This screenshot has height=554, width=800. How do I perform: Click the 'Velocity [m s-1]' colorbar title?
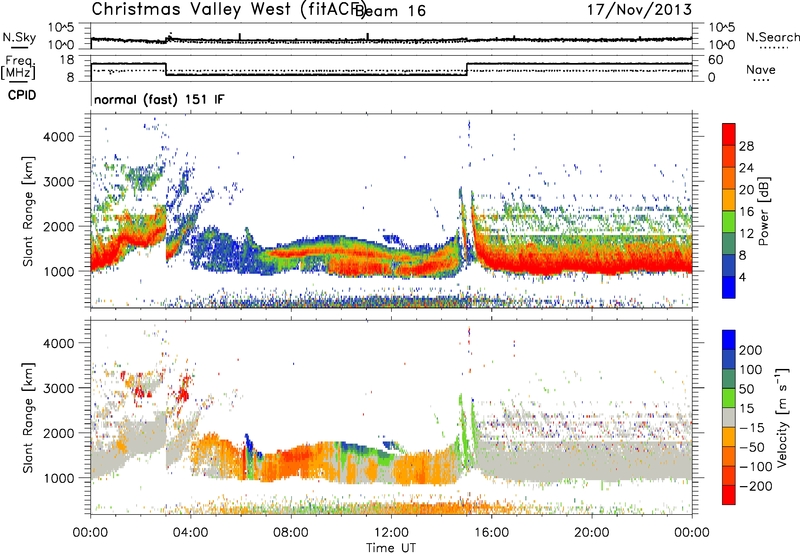pyautogui.click(x=783, y=418)
